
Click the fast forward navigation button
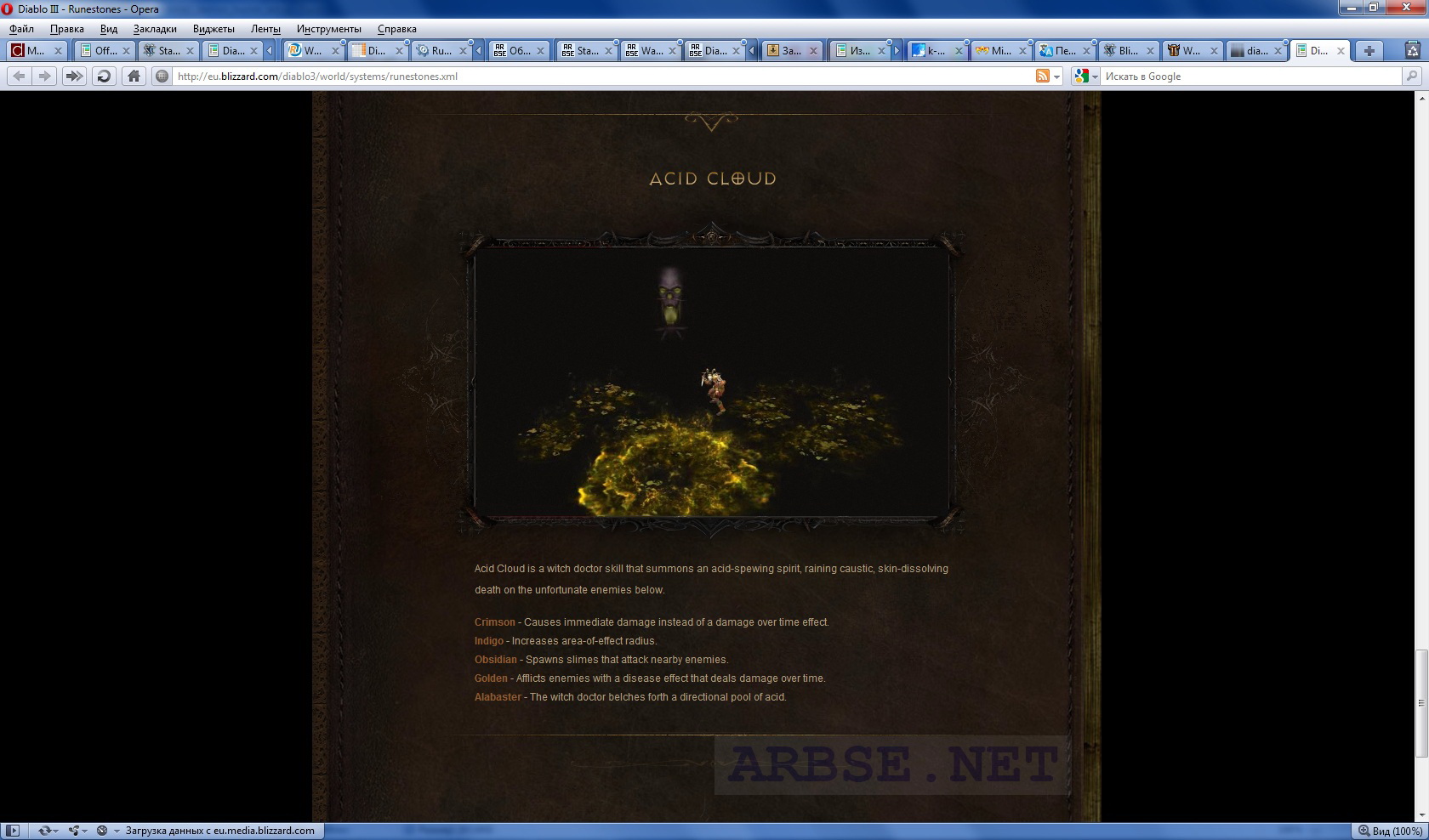pyautogui.click(x=74, y=77)
